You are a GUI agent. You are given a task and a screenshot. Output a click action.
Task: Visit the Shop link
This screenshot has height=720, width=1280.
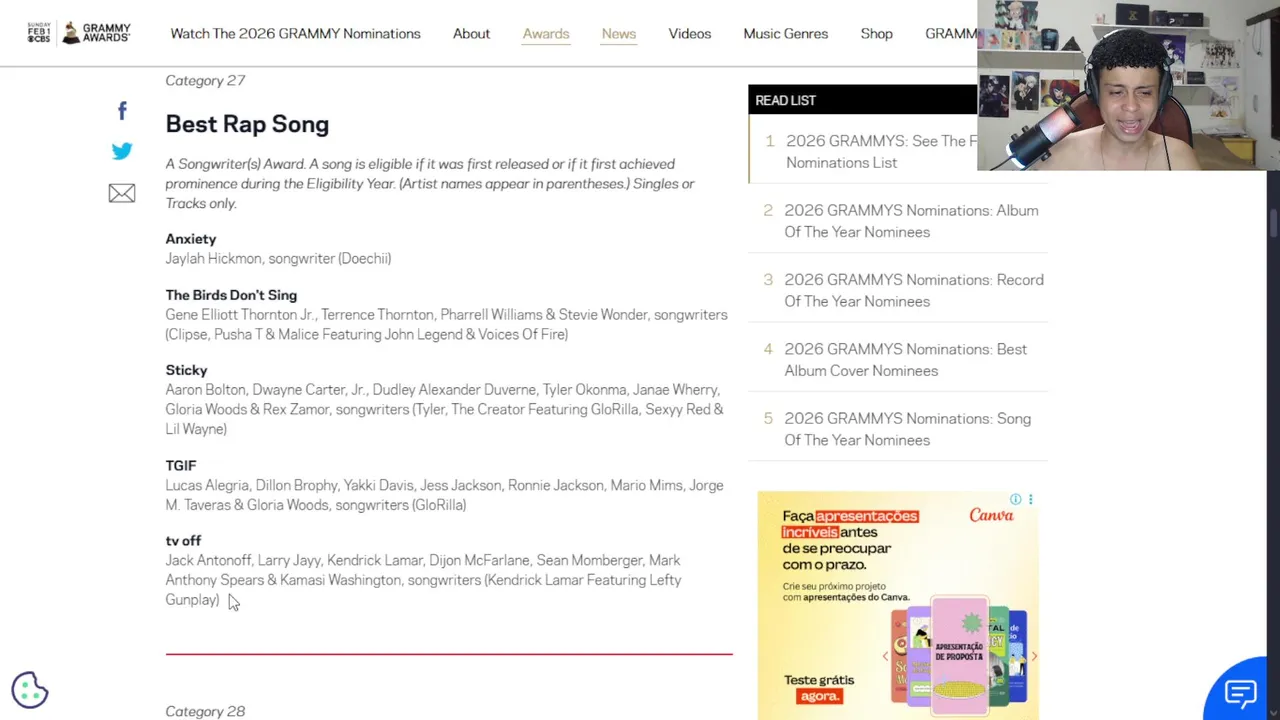coord(876,33)
